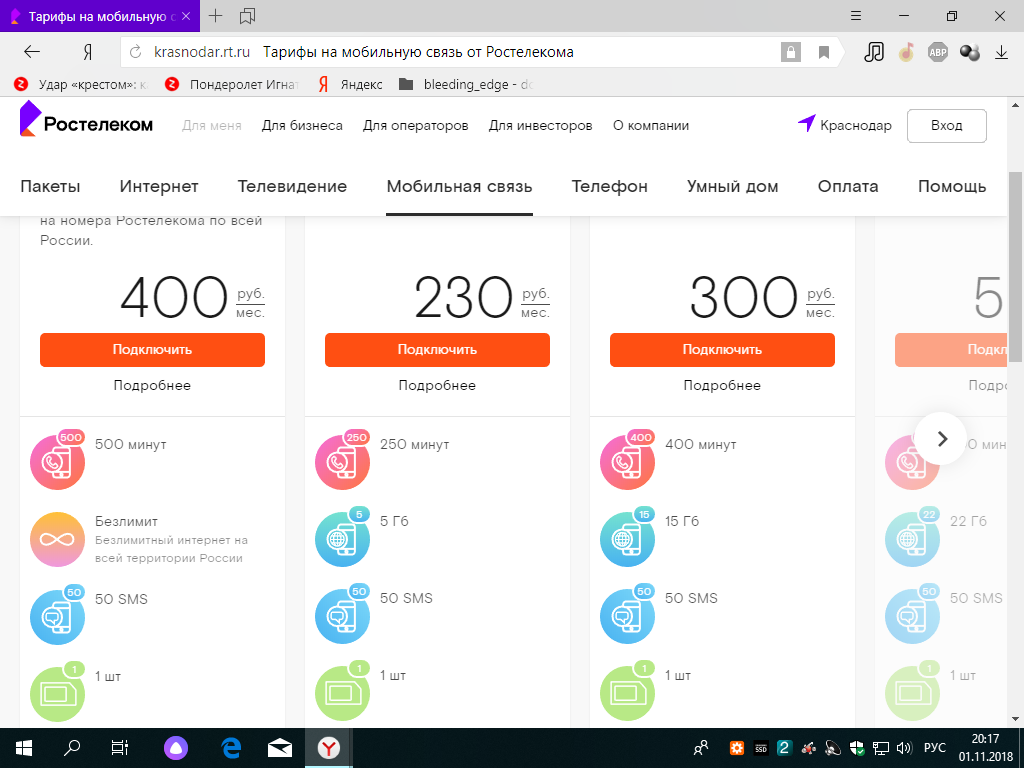Image resolution: width=1024 pixels, height=768 pixels.
Task: Open Windows Start menu
Action: (24, 748)
